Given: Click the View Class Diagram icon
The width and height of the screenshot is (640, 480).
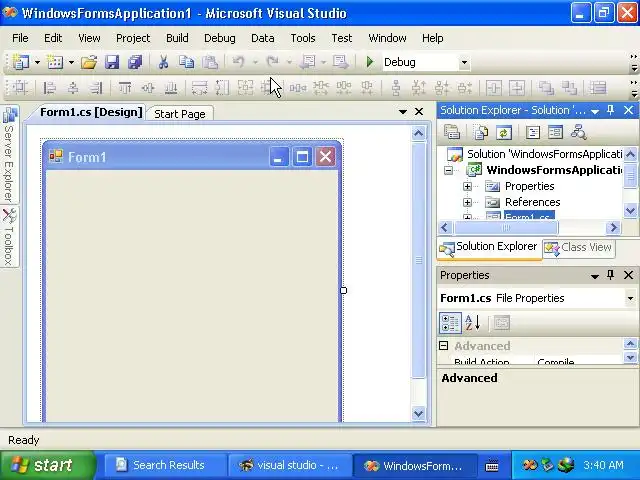Looking at the screenshot, I should tap(578, 132).
